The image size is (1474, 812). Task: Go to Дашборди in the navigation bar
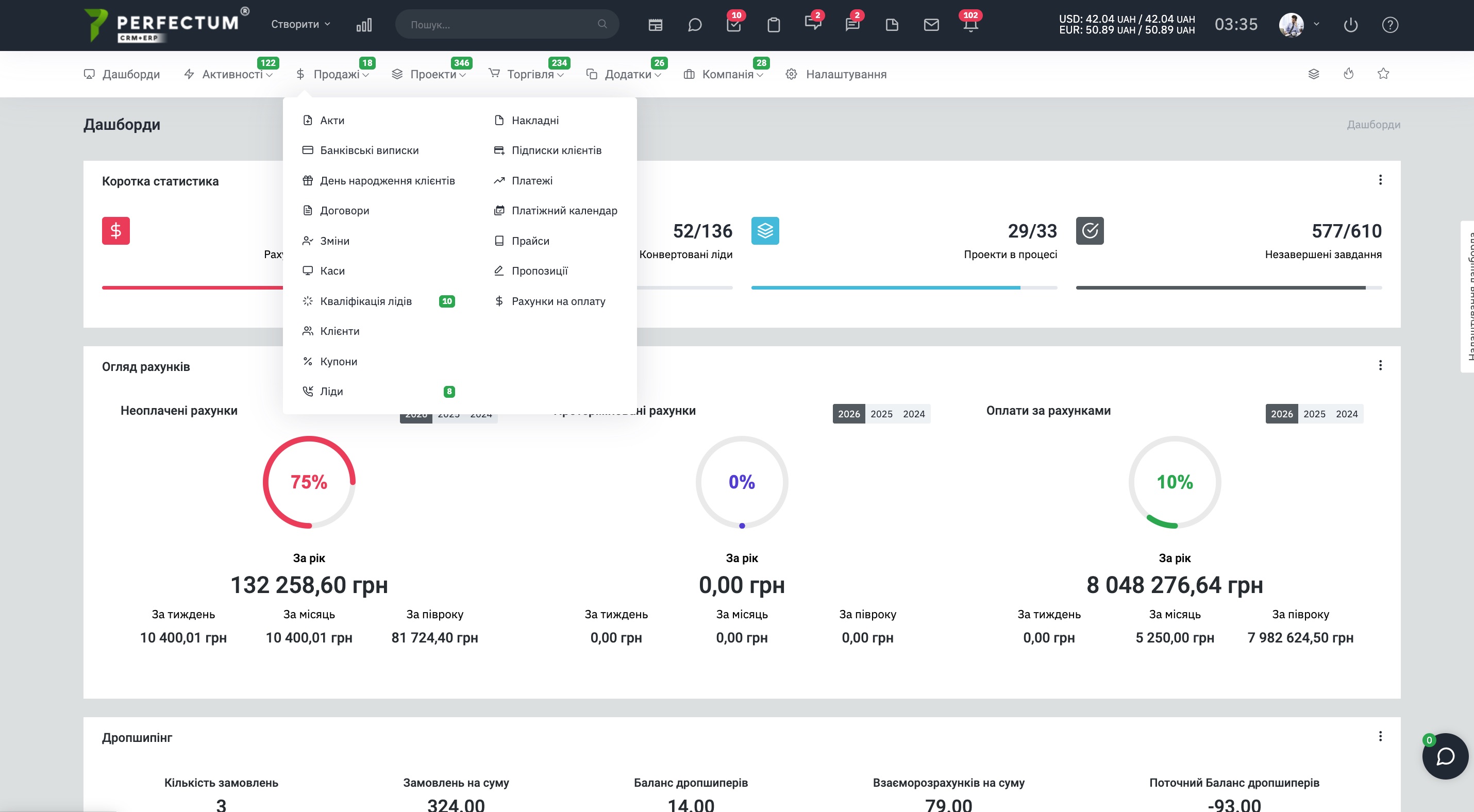122,74
